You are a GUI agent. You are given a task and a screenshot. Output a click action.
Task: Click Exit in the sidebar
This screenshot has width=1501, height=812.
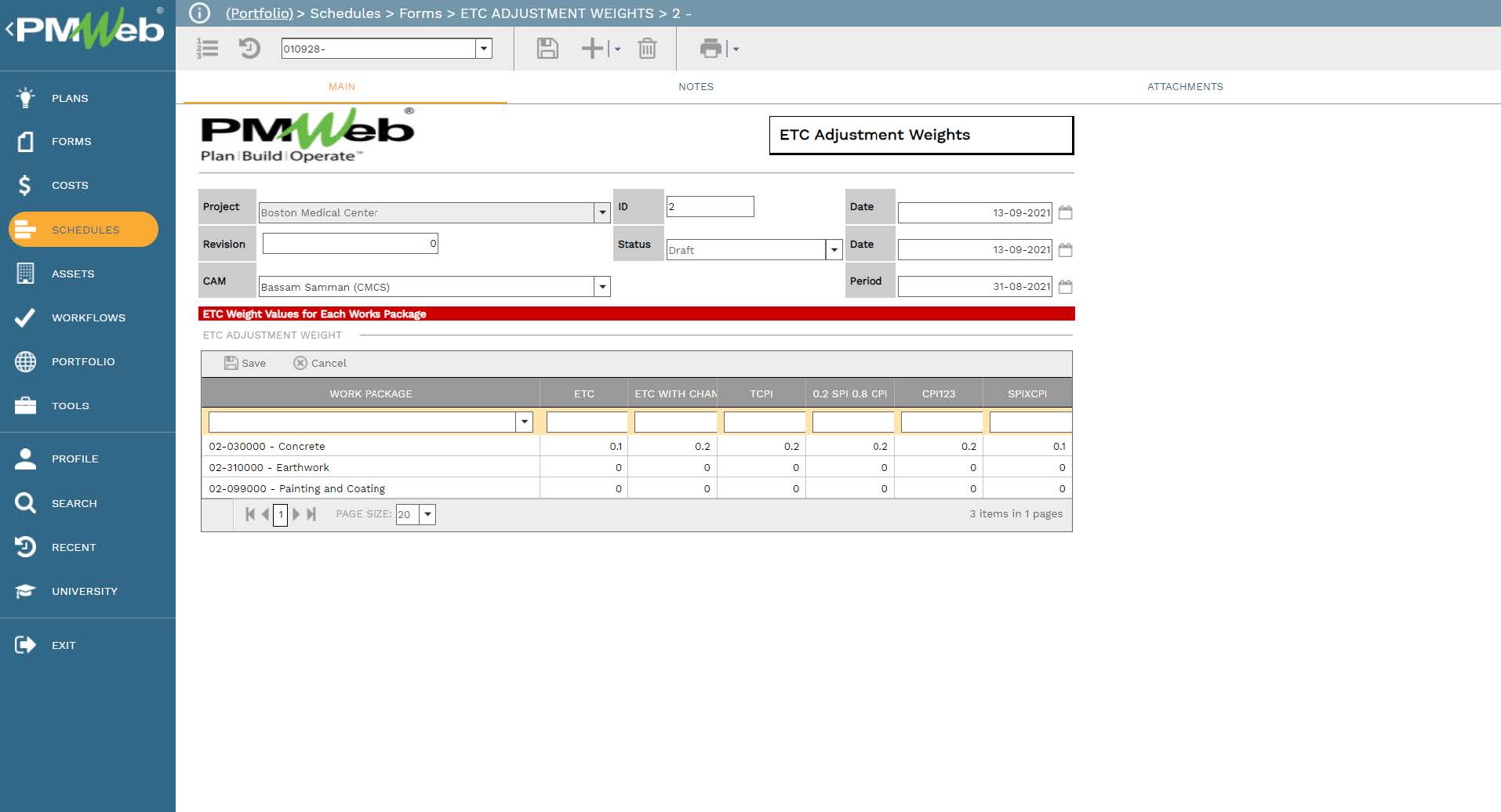45,645
